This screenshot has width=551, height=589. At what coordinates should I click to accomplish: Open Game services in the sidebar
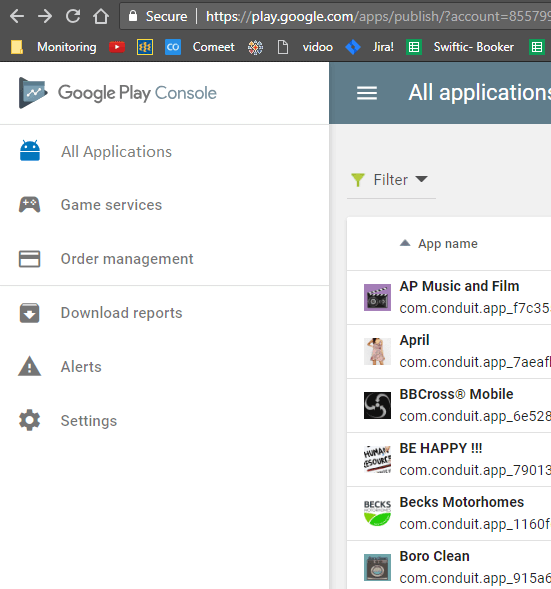[112, 205]
